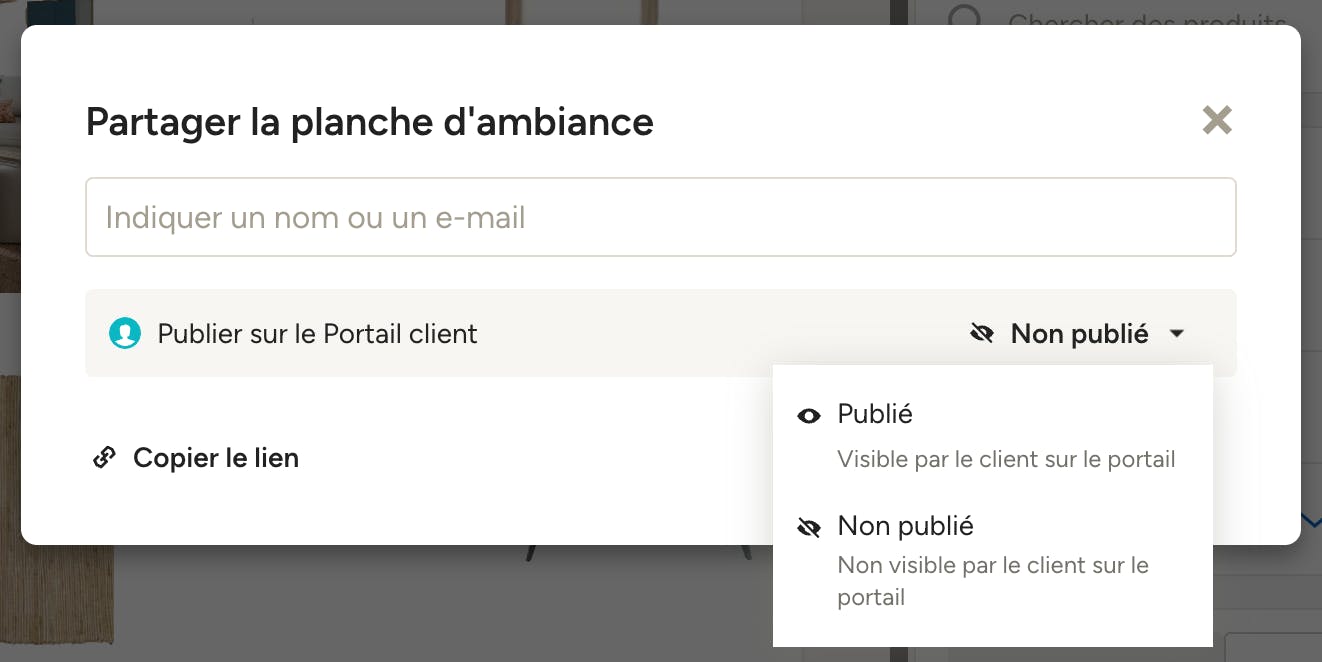Screen dimensions: 1322x662
Task: Click the crossed-out eye icon beside the Non publié dropdown label
Action: click(982, 333)
